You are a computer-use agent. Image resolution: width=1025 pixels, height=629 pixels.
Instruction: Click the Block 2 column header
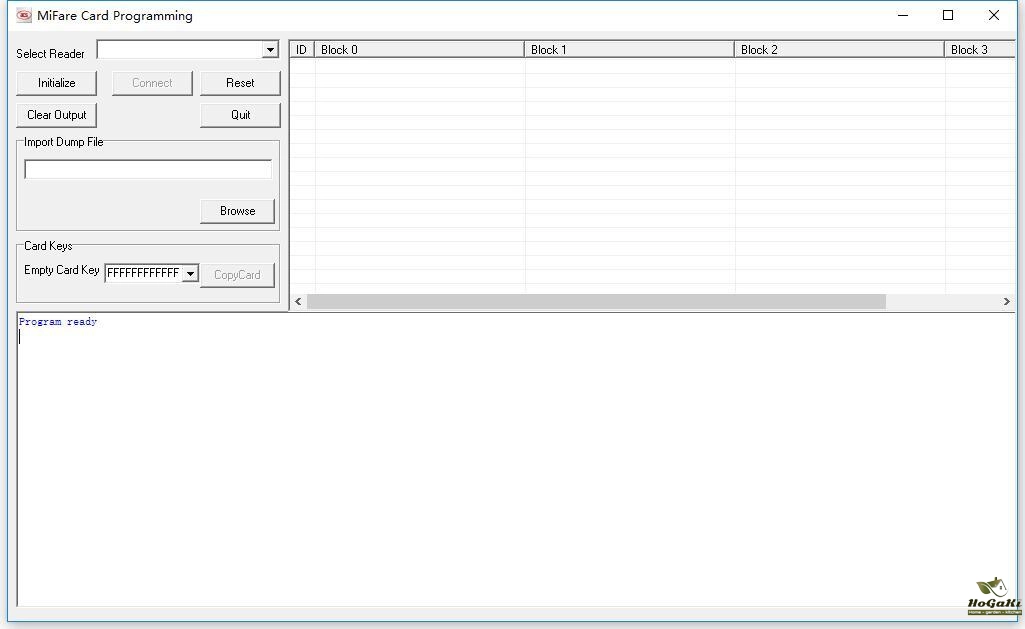[x=839, y=50]
